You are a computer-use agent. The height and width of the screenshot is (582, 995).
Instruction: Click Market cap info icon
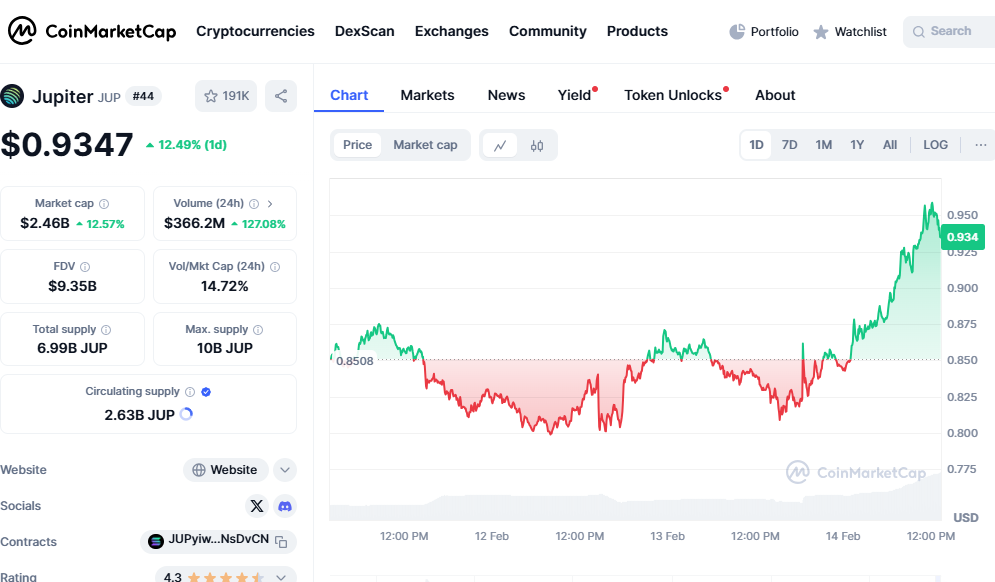pos(104,204)
